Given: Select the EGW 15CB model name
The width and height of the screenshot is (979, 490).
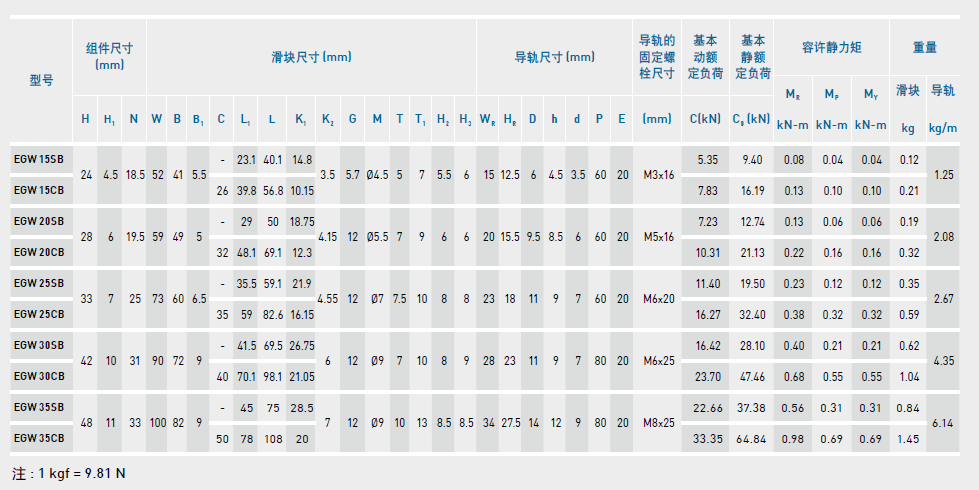Looking at the screenshot, I should pos(38,190).
